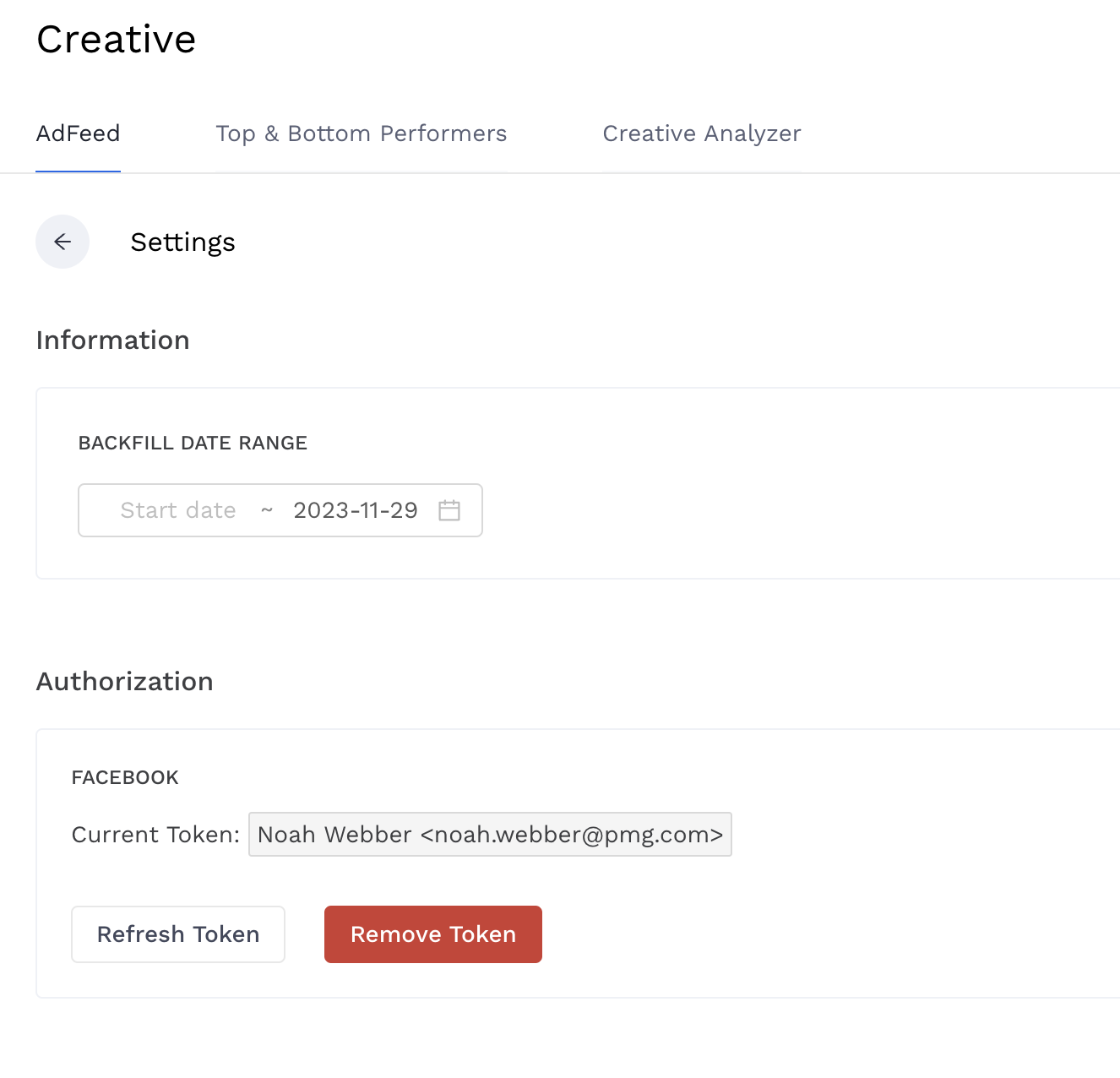
Task: Click the red Remove Token button
Action: coord(432,934)
